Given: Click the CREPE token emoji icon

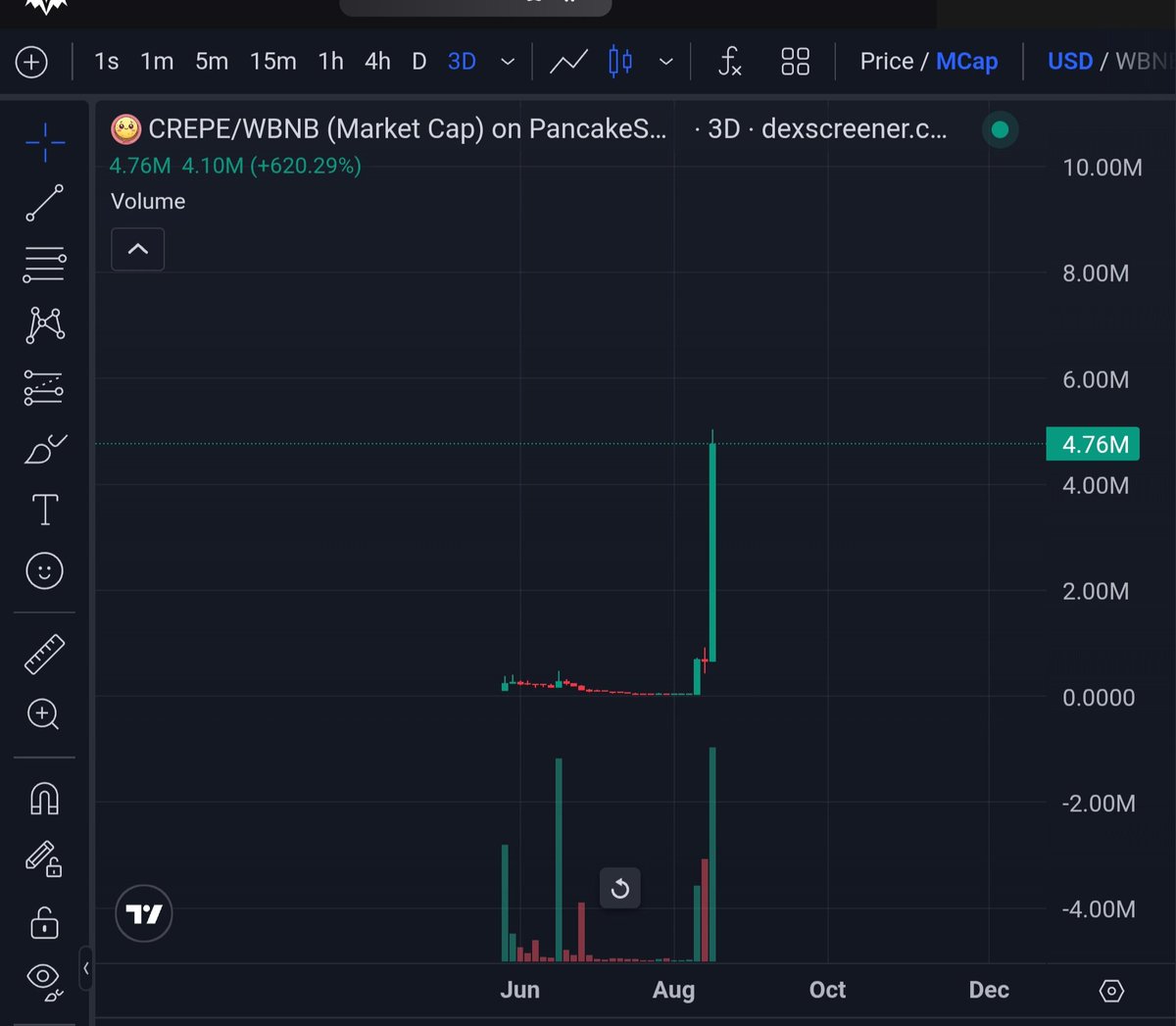Looking at the screenshot, I should (x=125, y=129).
